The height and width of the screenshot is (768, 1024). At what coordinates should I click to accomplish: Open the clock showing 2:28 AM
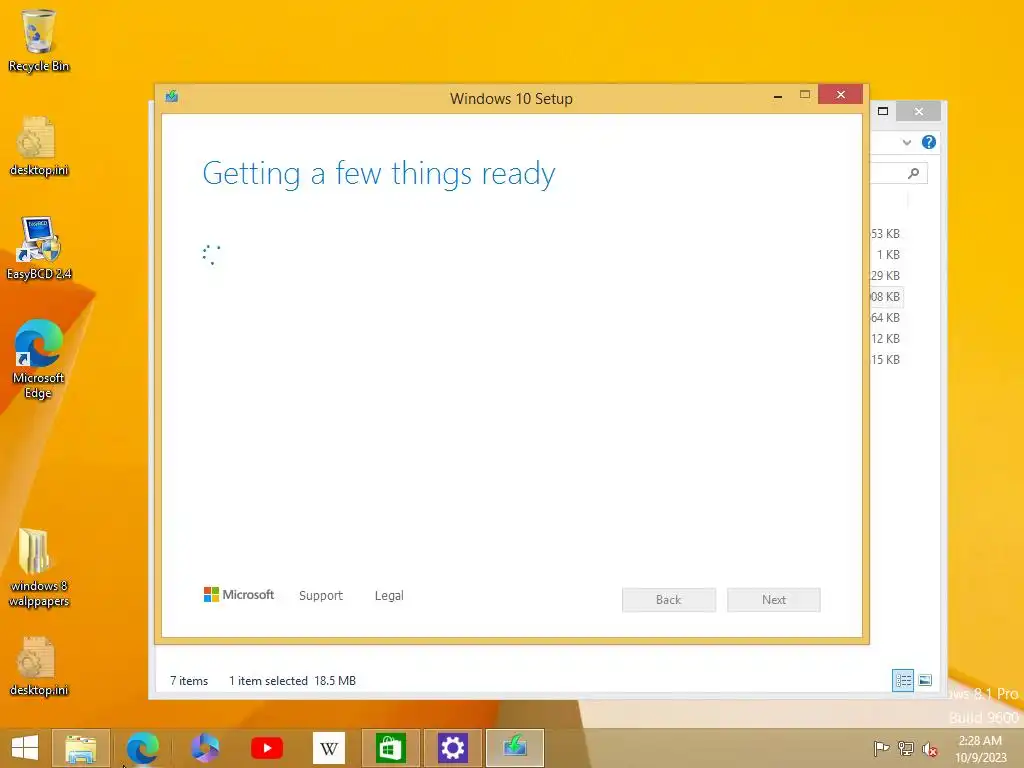pyautogui.click(x=980, y=748)
